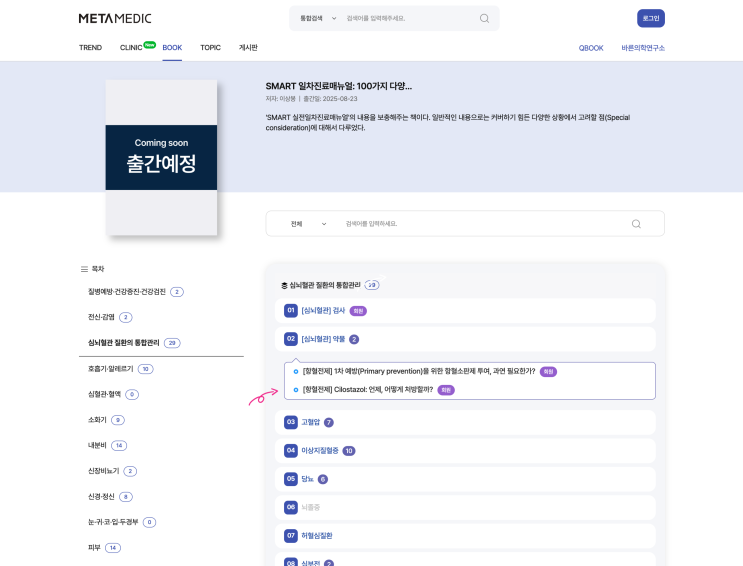743x566 pixels.
Task: Select 내분비 chapter in table of contents
Action: [x=97, y=446]
